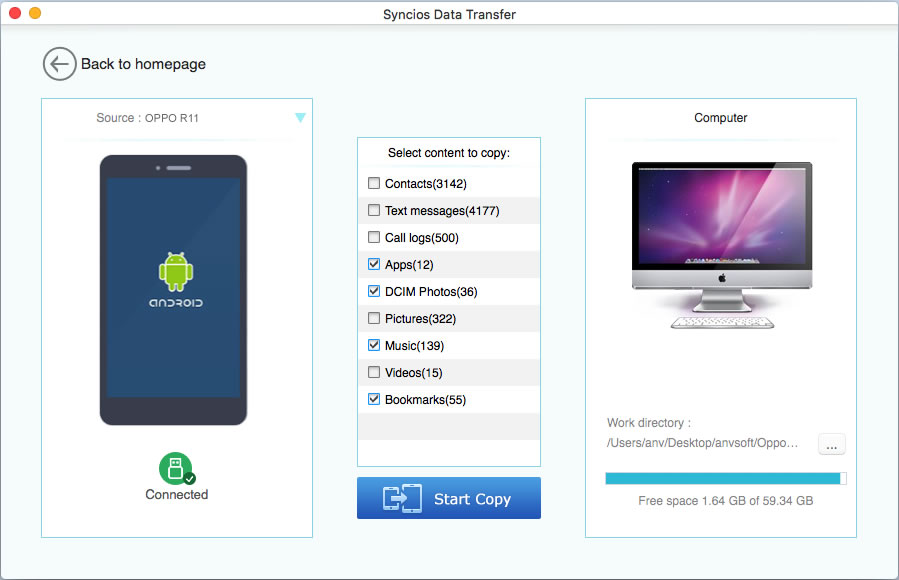Uncheck the Bookmarks(55) checkbox
899x580 pixels.
click(x=374, y=399)
